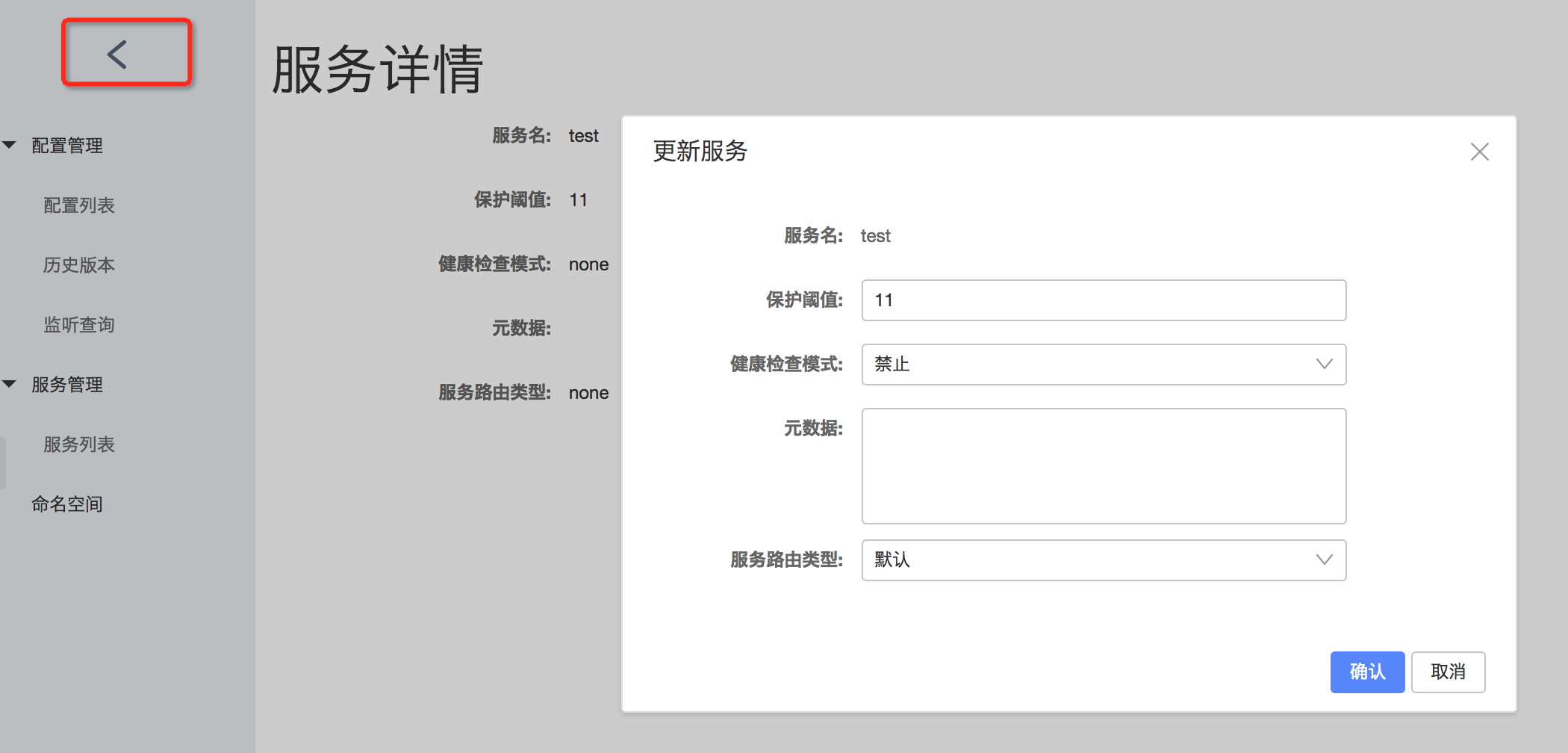1568x753 pixels.
Task: Open 配置列表 in the sidebar
Action: point(79,205)
